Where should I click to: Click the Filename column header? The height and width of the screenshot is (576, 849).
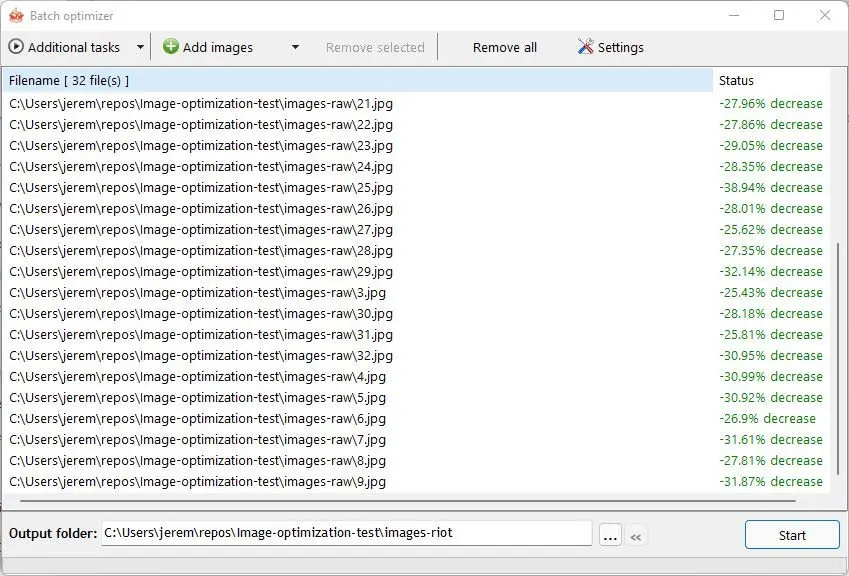pos(357,80)
